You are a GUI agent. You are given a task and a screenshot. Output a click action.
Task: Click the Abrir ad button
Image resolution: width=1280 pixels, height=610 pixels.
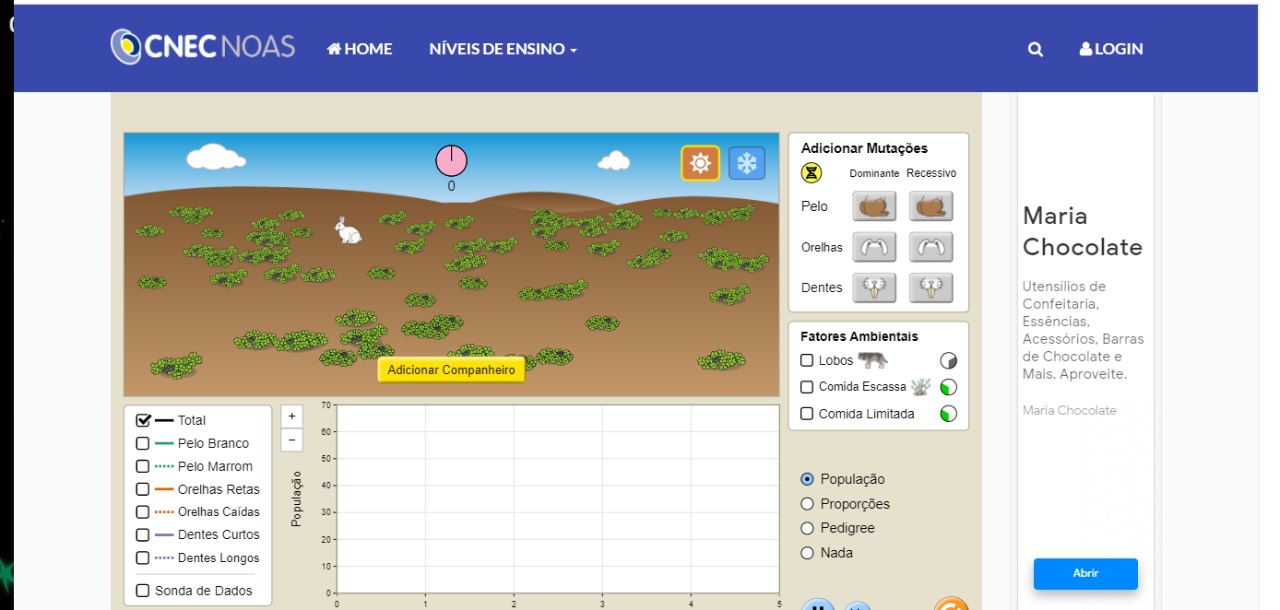[x=1085, y=573]
